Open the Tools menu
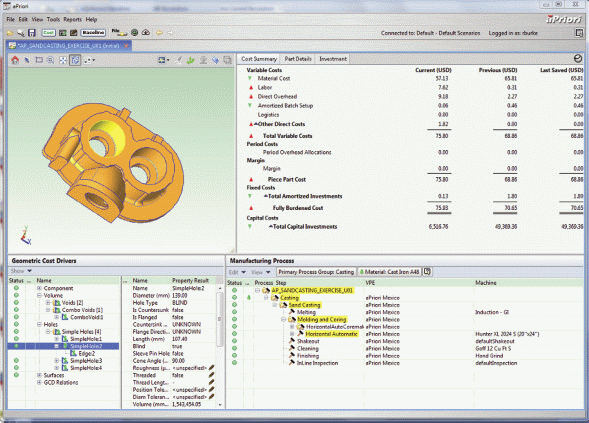The height and width of the screenshot is (423, 589). [53, 19]
